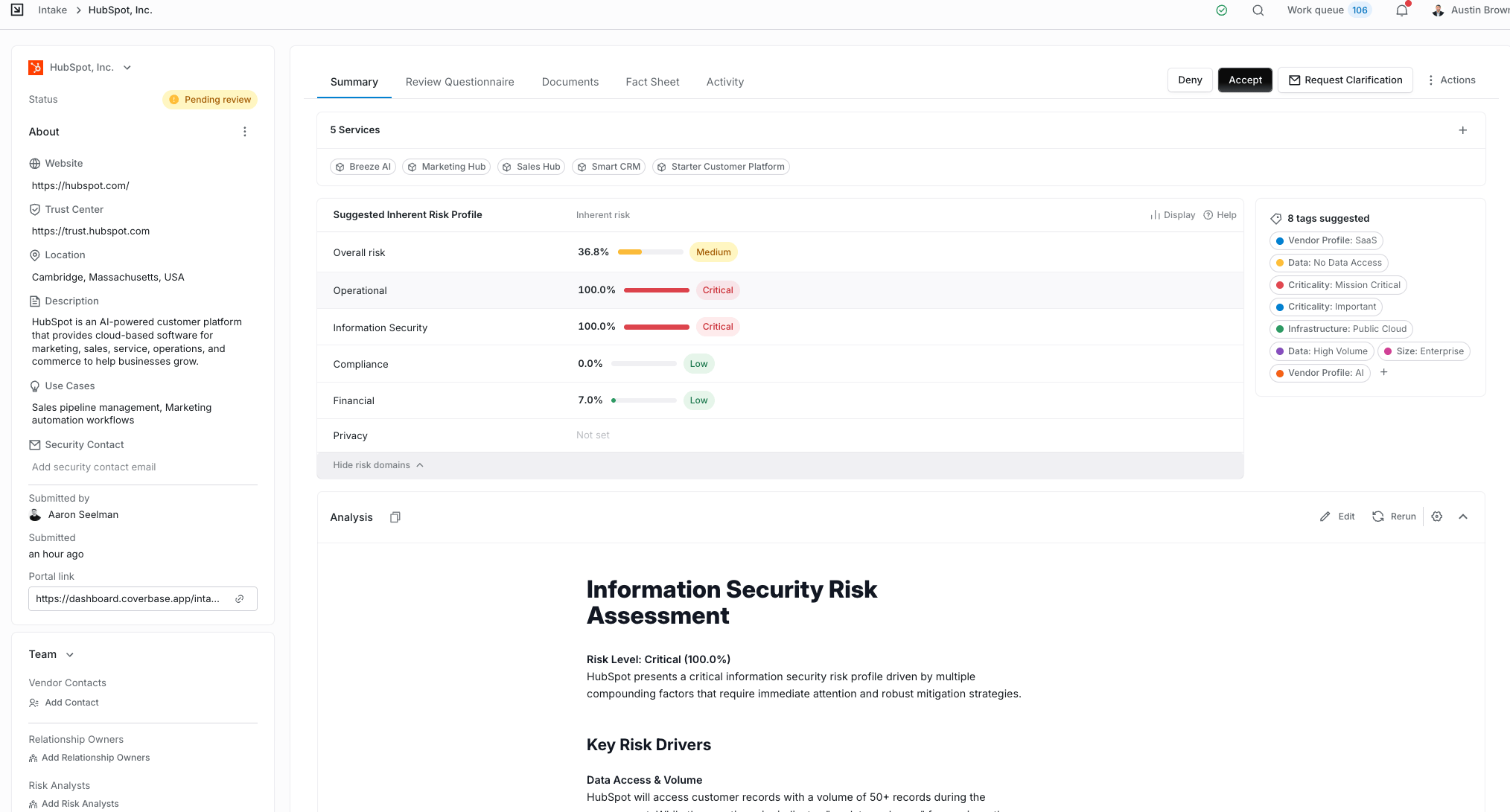Add another tag with plus icon
The image size is (1510, 812).
(x=1384, y=372)
